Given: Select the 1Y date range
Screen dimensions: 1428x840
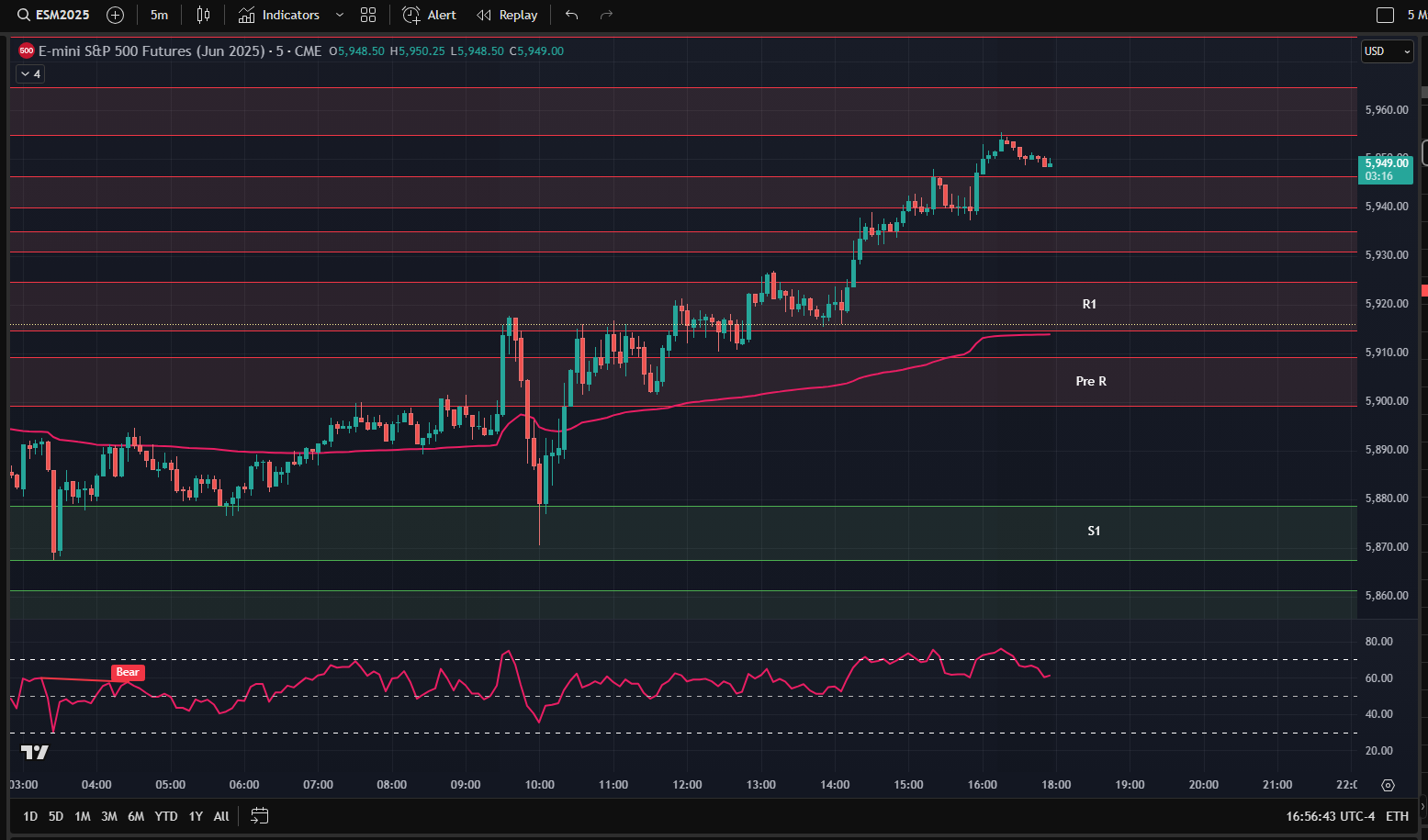Looking at the screenshot, I should click(x=196, y=816).
